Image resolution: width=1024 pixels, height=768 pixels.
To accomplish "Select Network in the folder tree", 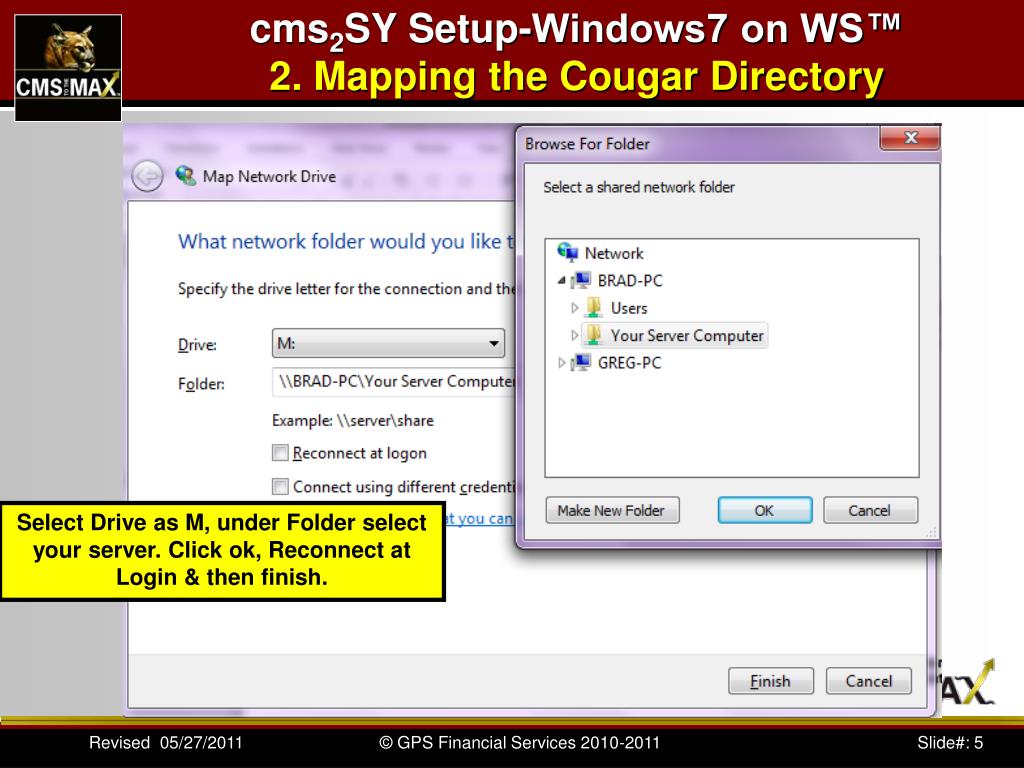I will tap(613, 253).
